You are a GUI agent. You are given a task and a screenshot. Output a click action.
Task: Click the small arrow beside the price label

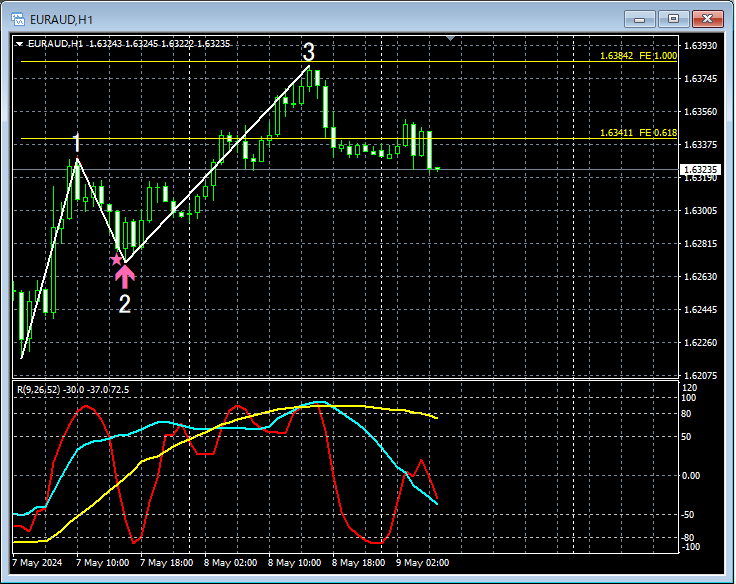tap(438, 170)
